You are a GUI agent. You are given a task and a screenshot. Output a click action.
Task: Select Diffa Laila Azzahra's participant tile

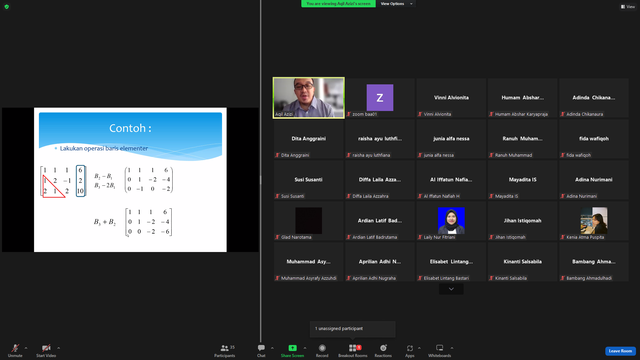380,180
